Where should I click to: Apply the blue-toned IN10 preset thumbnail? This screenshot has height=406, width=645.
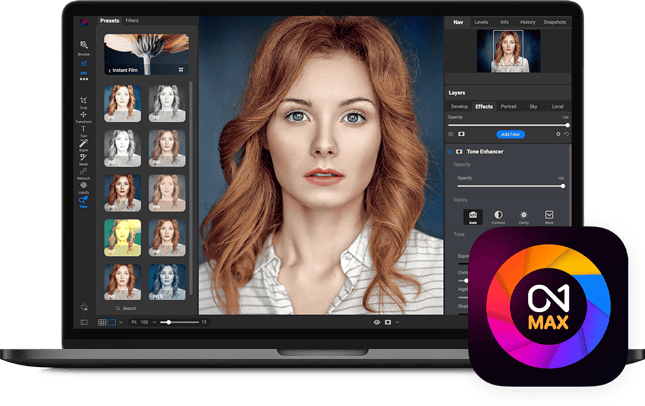[167, 282]
